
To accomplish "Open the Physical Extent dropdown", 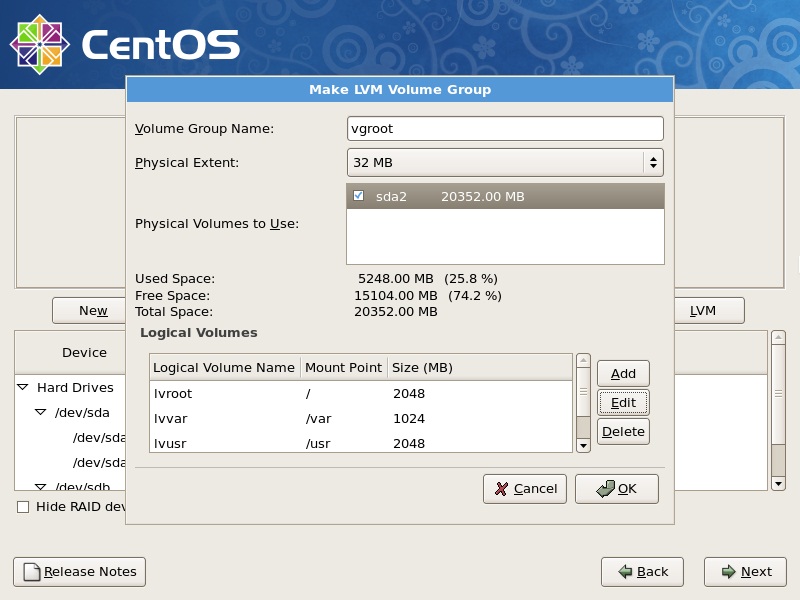I will [x=505, y=163].
